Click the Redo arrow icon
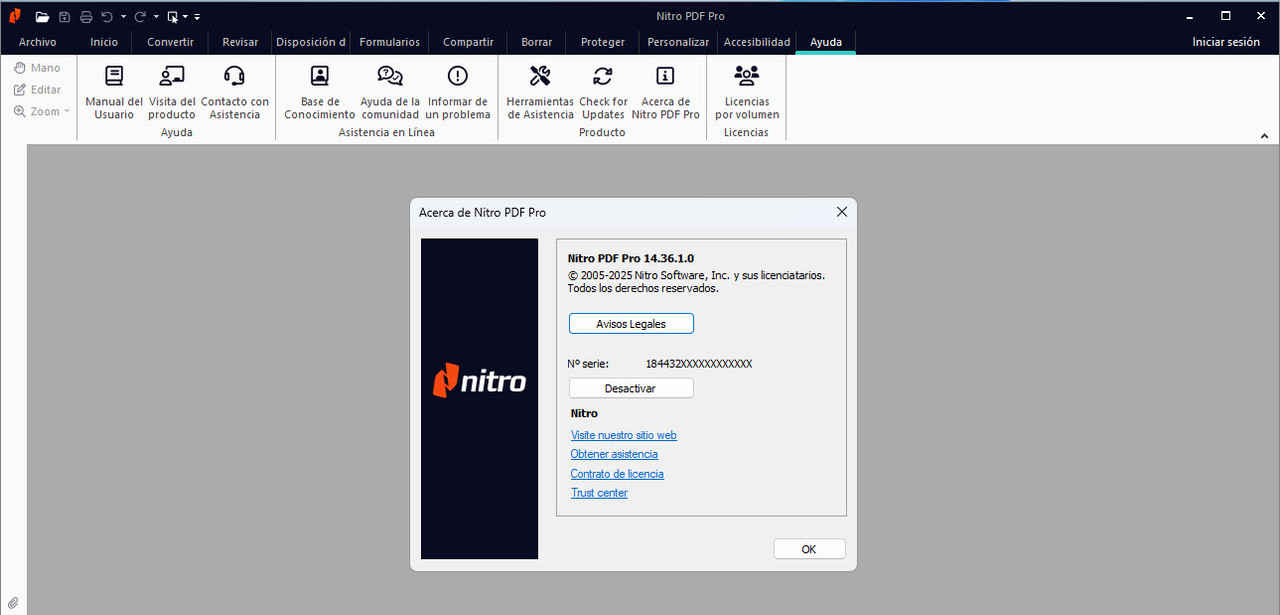1280x615 pixels. tap(140, 17)
